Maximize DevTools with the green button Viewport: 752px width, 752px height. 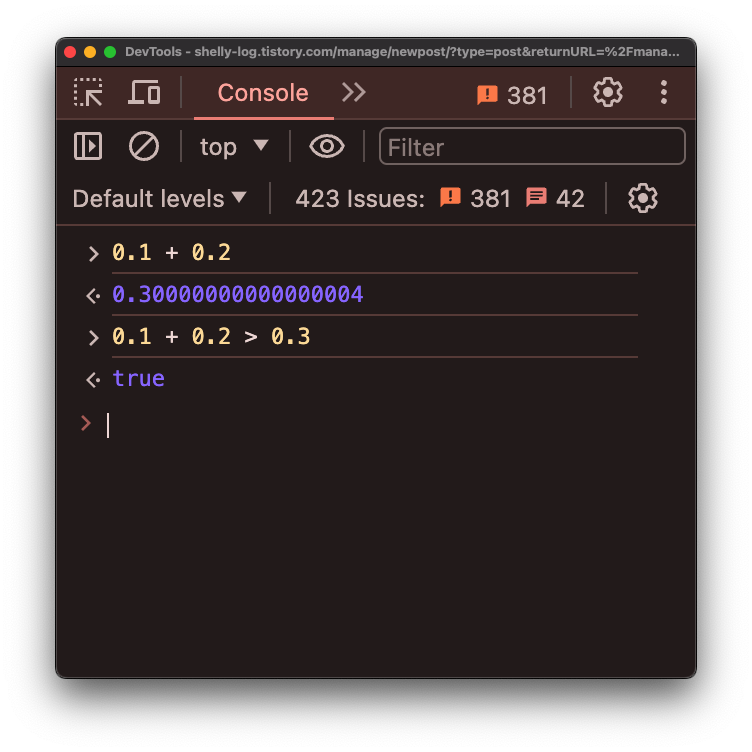tap(110, 52)
